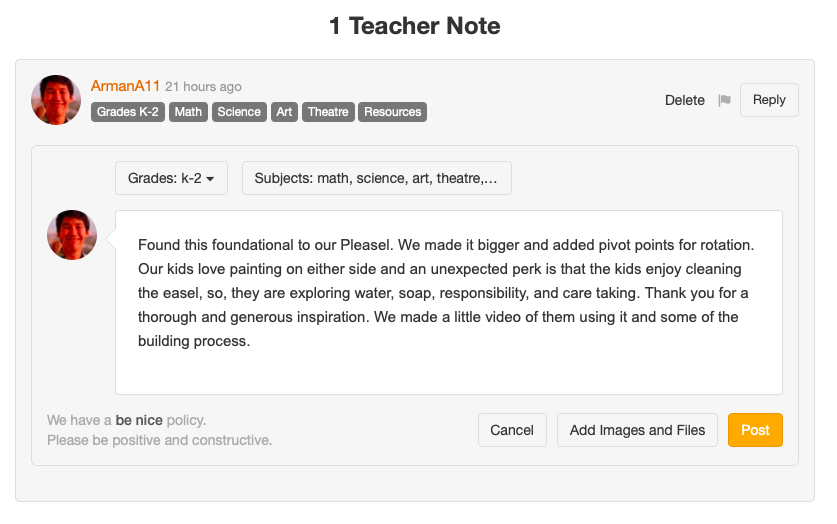The image size is (837, 524).
Task: Click the 21 hours ago timestamp
Action: pos(203,87)
